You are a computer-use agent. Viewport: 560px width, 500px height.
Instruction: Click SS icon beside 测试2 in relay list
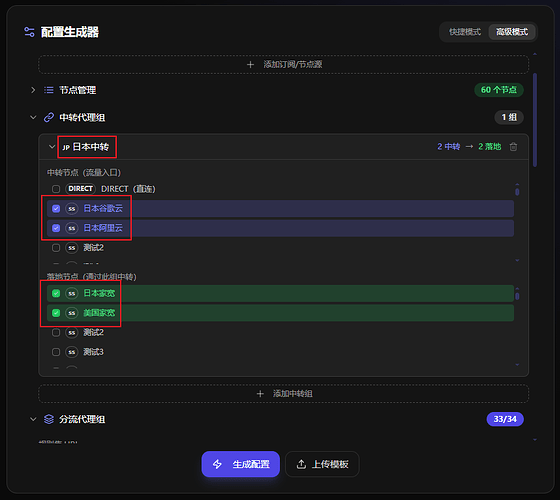point(72,248)
